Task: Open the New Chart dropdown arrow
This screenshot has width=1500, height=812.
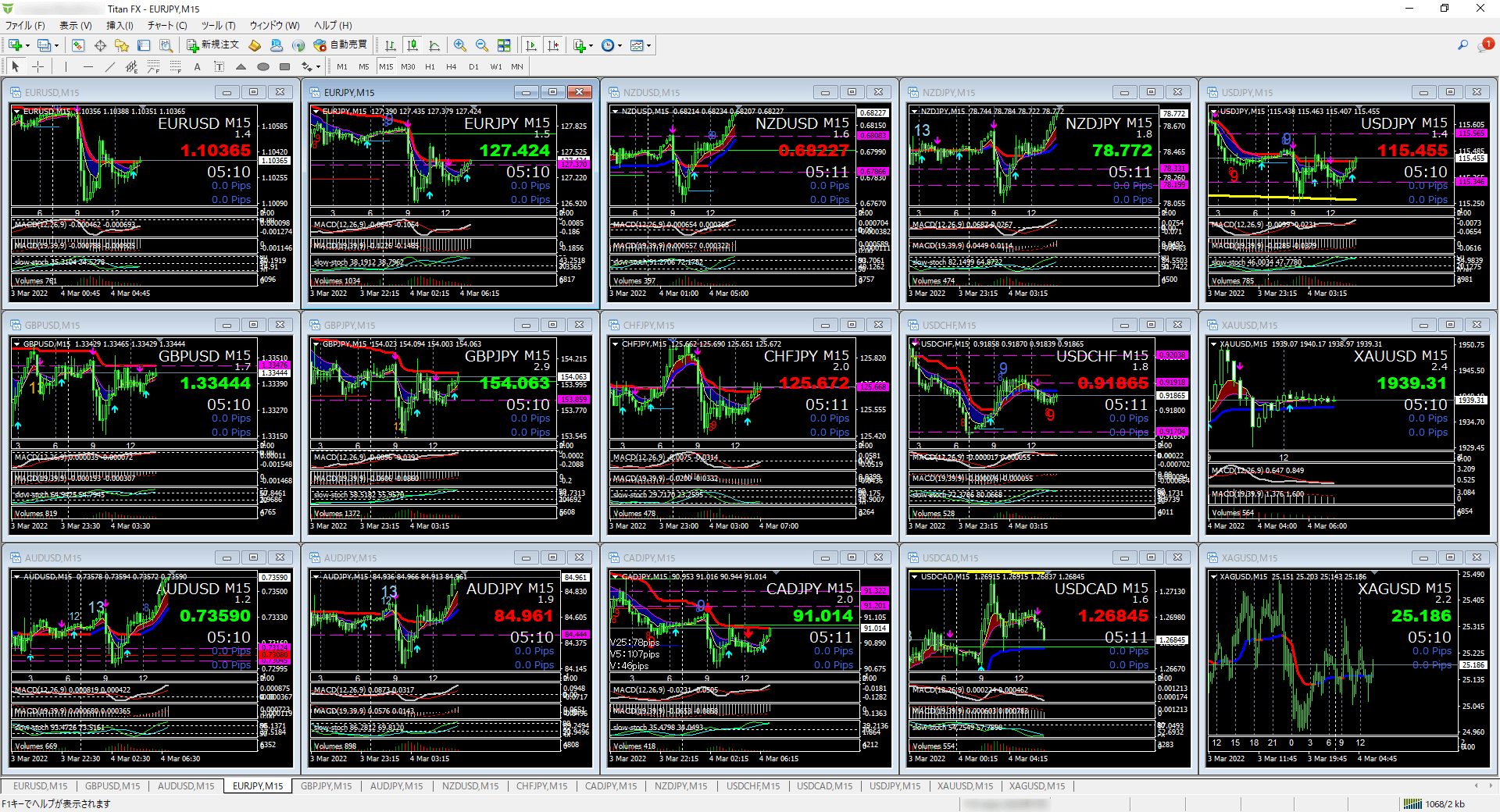Action: pyautogui.click(x=27, y=45)
